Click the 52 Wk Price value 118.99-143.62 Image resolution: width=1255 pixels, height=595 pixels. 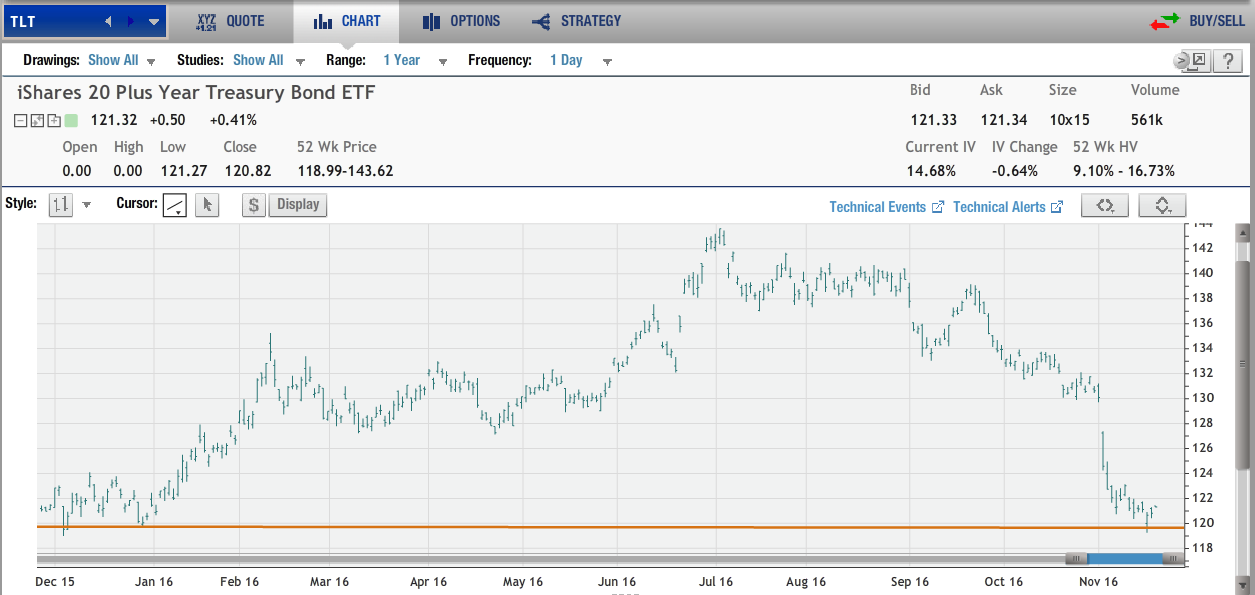[x=345, y=171]
